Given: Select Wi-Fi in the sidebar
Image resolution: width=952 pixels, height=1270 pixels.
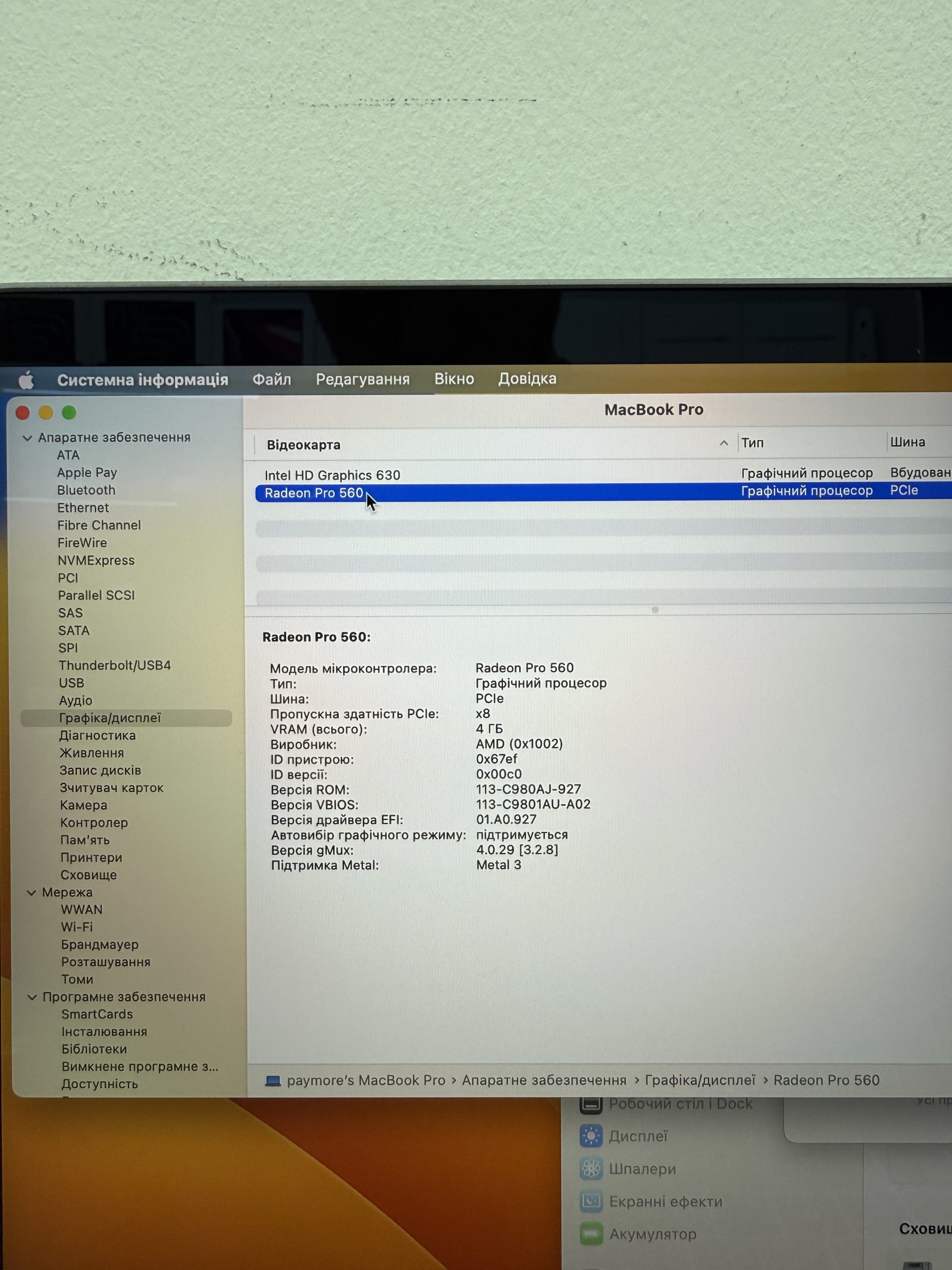Looking at the screenshot, I should pyautogui.click(x=77, y=927).
